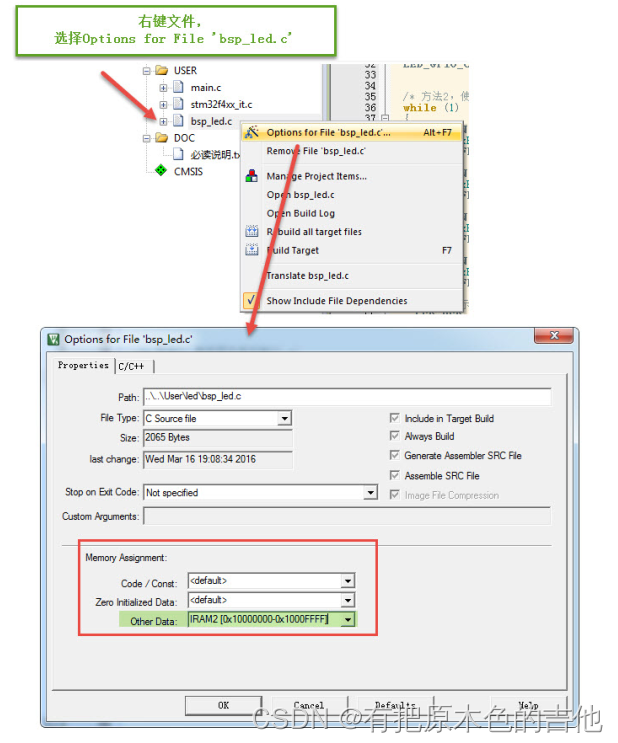618x743 pixels.
Task: Click the Custom Arguments input field
Action: (x=347, y=516)
